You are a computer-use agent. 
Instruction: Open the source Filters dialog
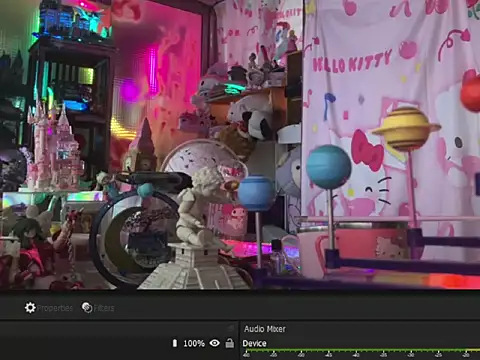tap(98, 308)
